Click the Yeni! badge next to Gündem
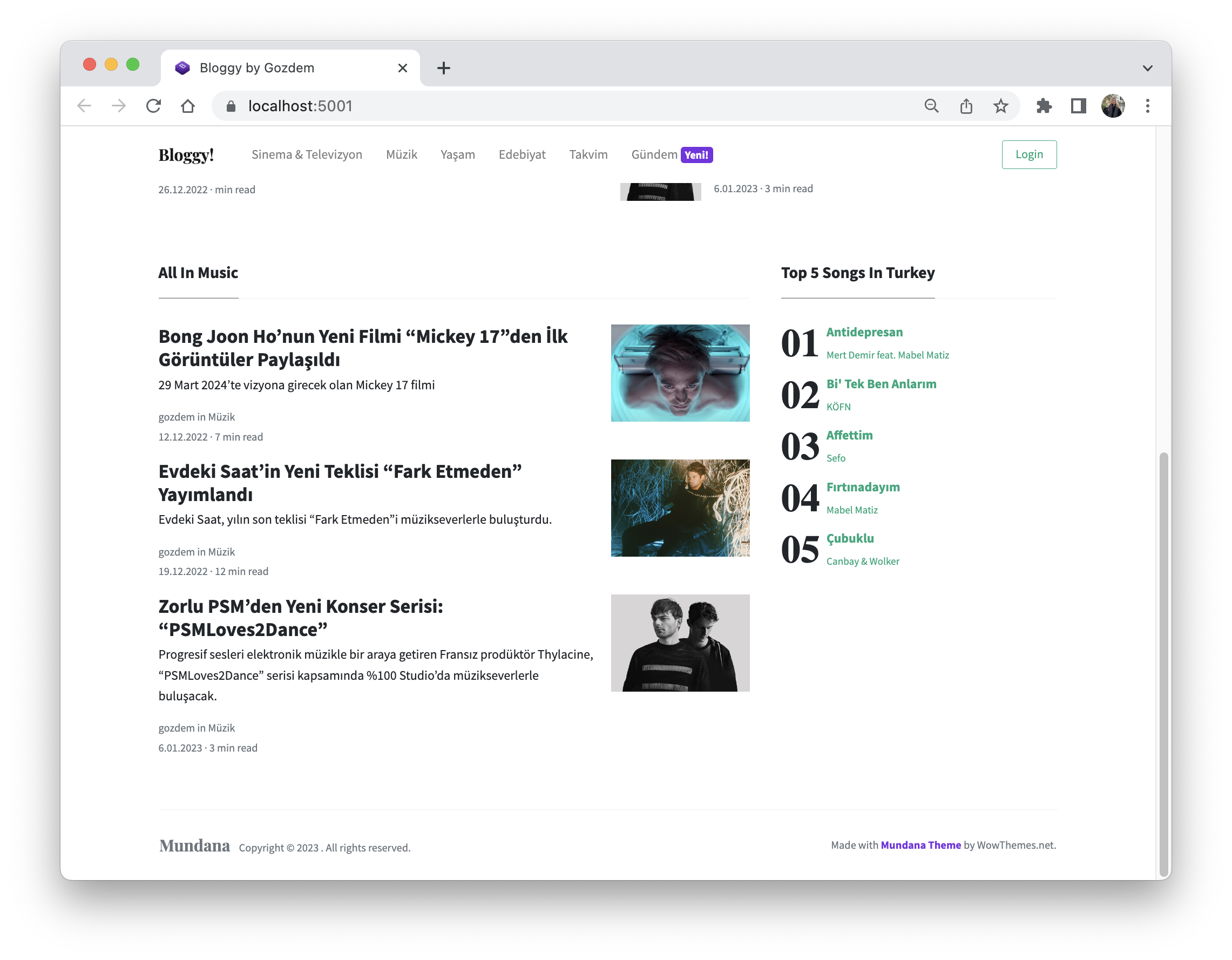This screenshot has width=1232, height=960. click(696, 155)
